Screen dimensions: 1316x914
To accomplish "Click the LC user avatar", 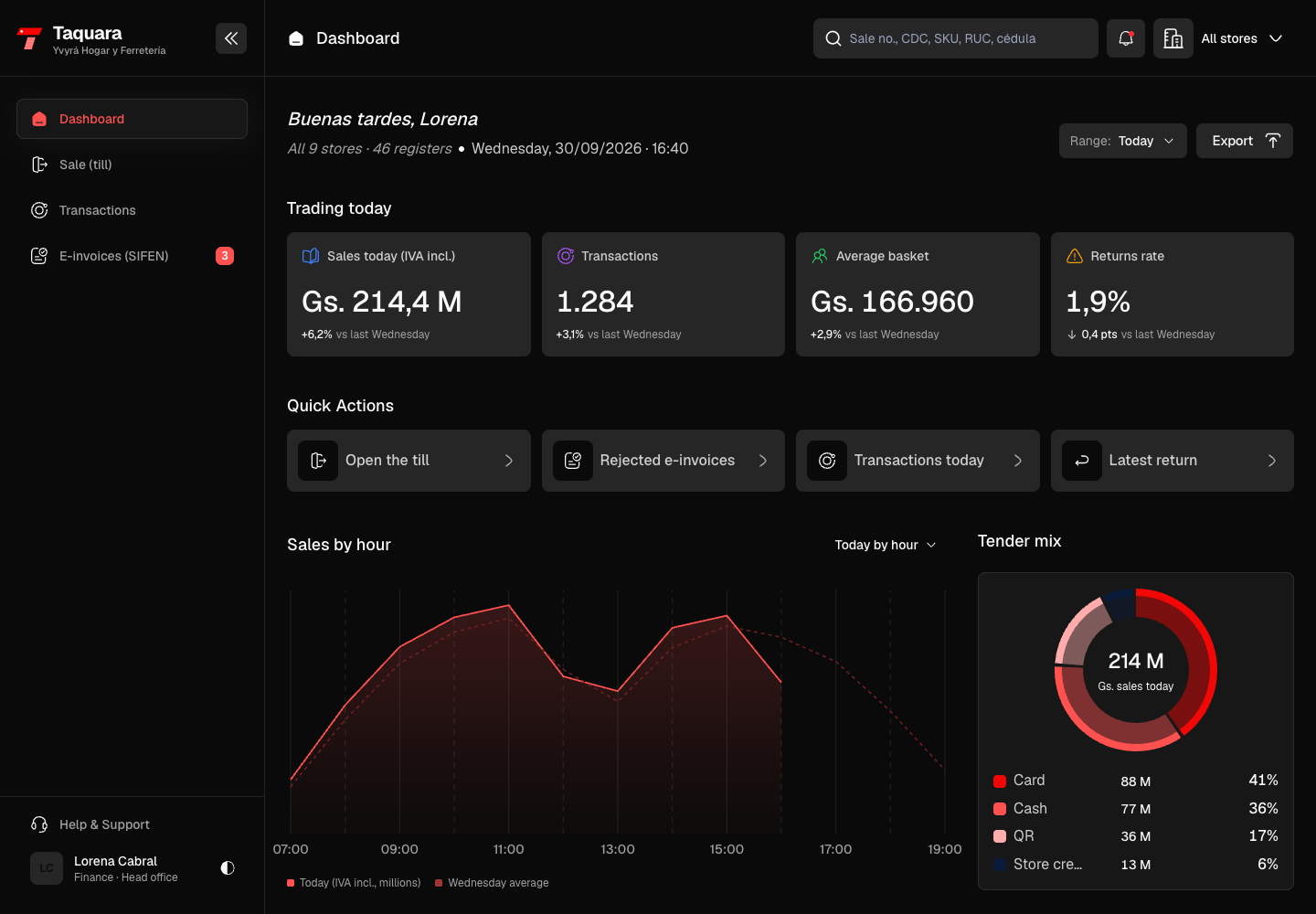I will pos(47,868).
